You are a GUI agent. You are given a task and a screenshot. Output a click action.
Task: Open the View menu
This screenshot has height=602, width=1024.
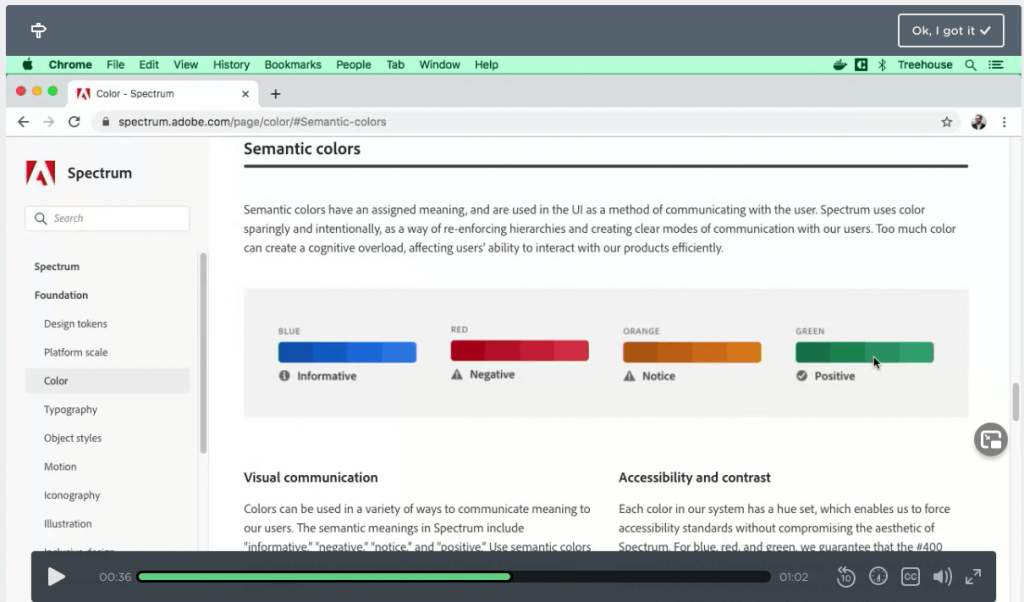[x=185, y=65]
